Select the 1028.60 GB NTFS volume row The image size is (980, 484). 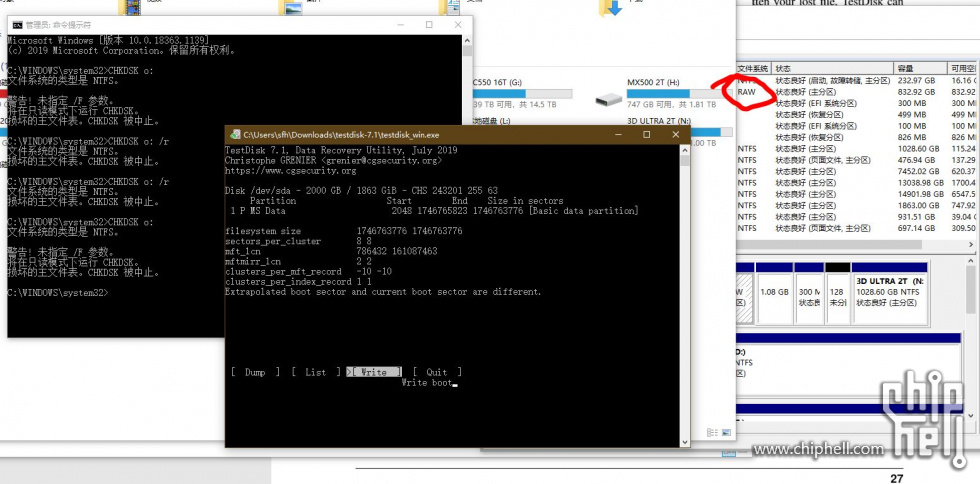tap(856, 149)
